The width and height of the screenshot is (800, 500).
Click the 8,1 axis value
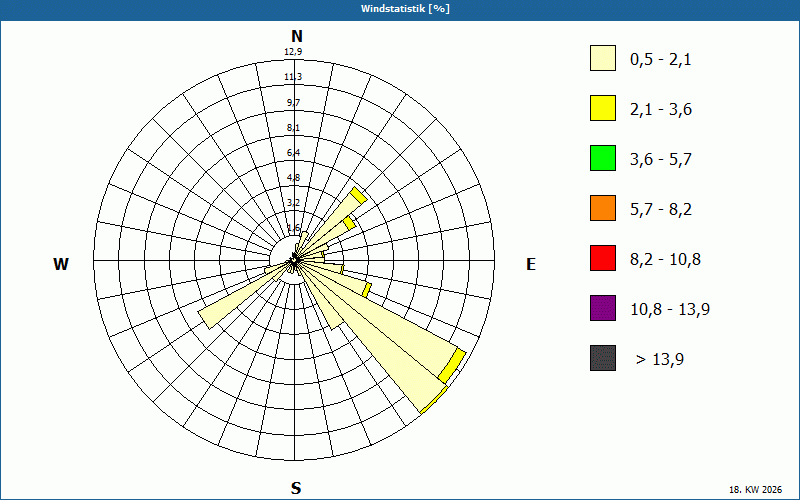tap(293, 128)
